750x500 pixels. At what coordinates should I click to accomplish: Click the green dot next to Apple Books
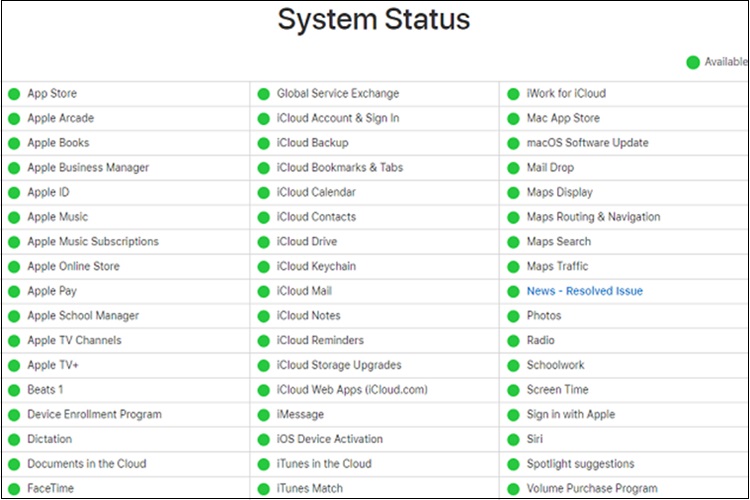tap(14, 143)
